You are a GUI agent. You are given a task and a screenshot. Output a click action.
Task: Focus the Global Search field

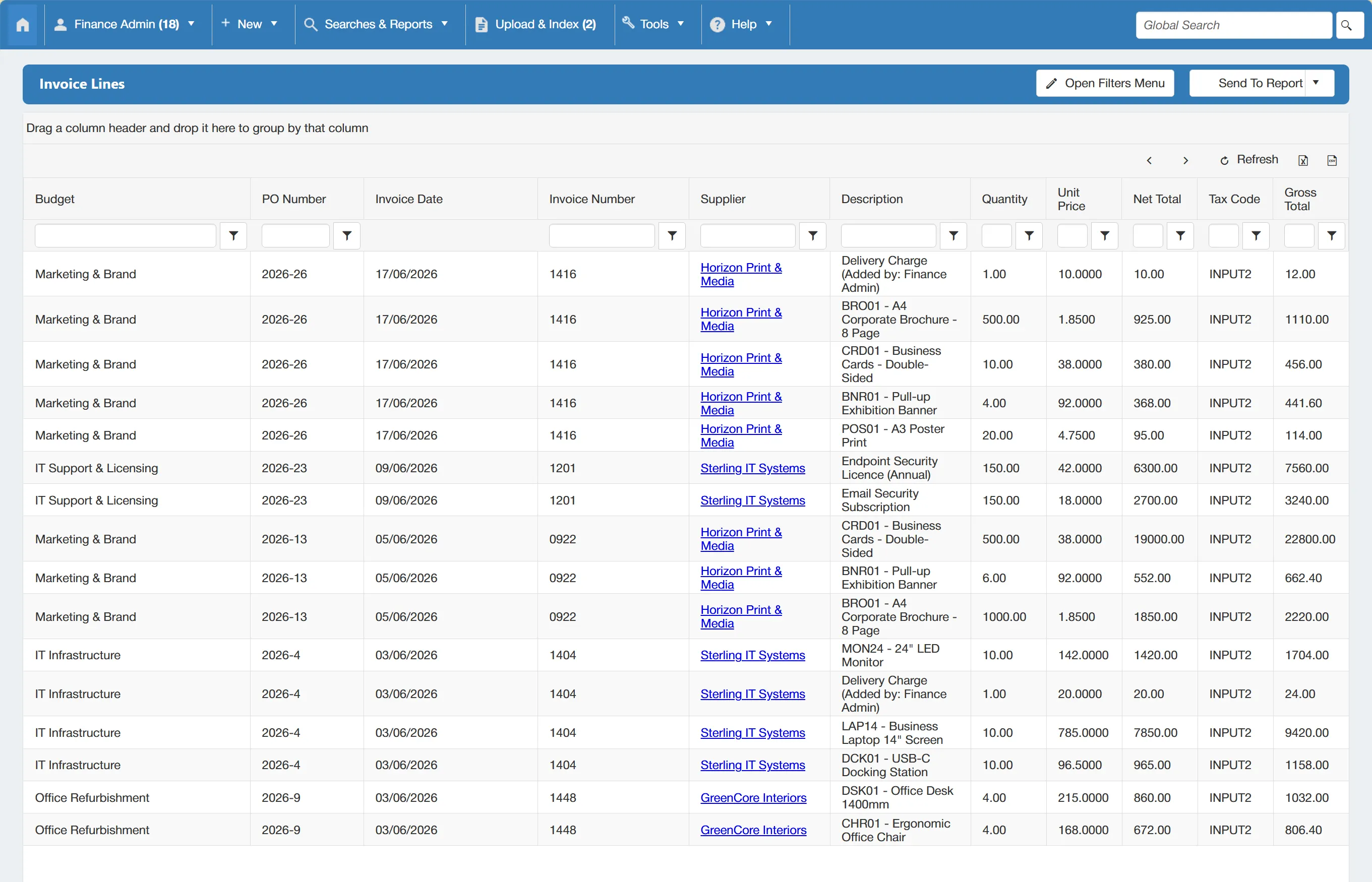tap(1233, 25)
